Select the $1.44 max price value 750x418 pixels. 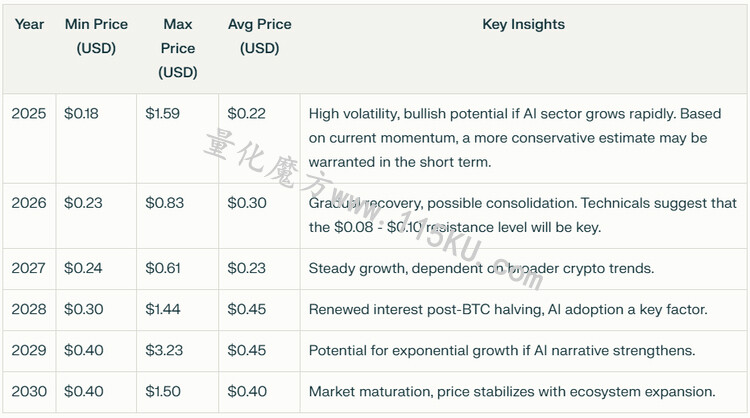point(163,309)
